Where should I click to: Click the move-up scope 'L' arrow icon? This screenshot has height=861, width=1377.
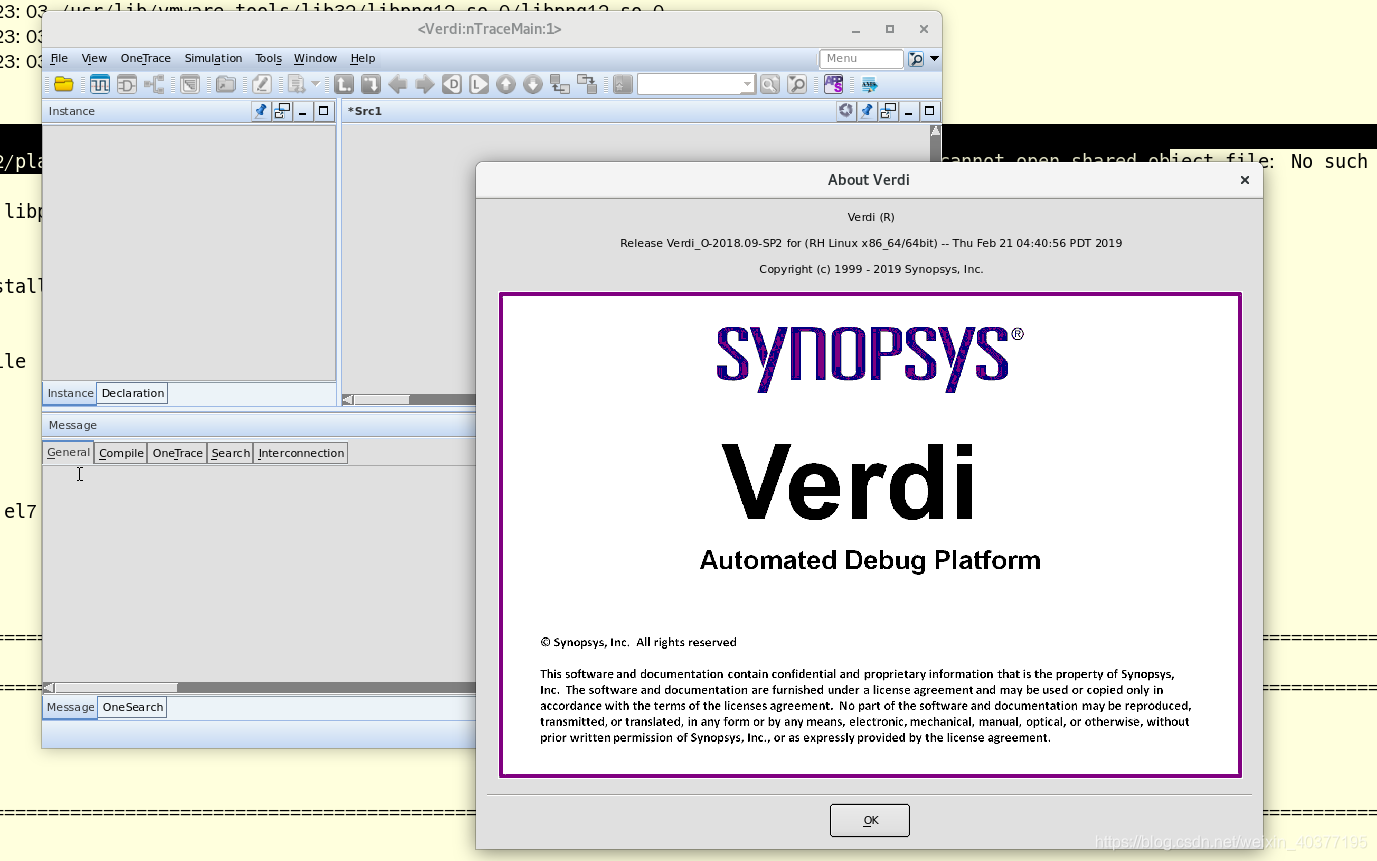point(344,84)
